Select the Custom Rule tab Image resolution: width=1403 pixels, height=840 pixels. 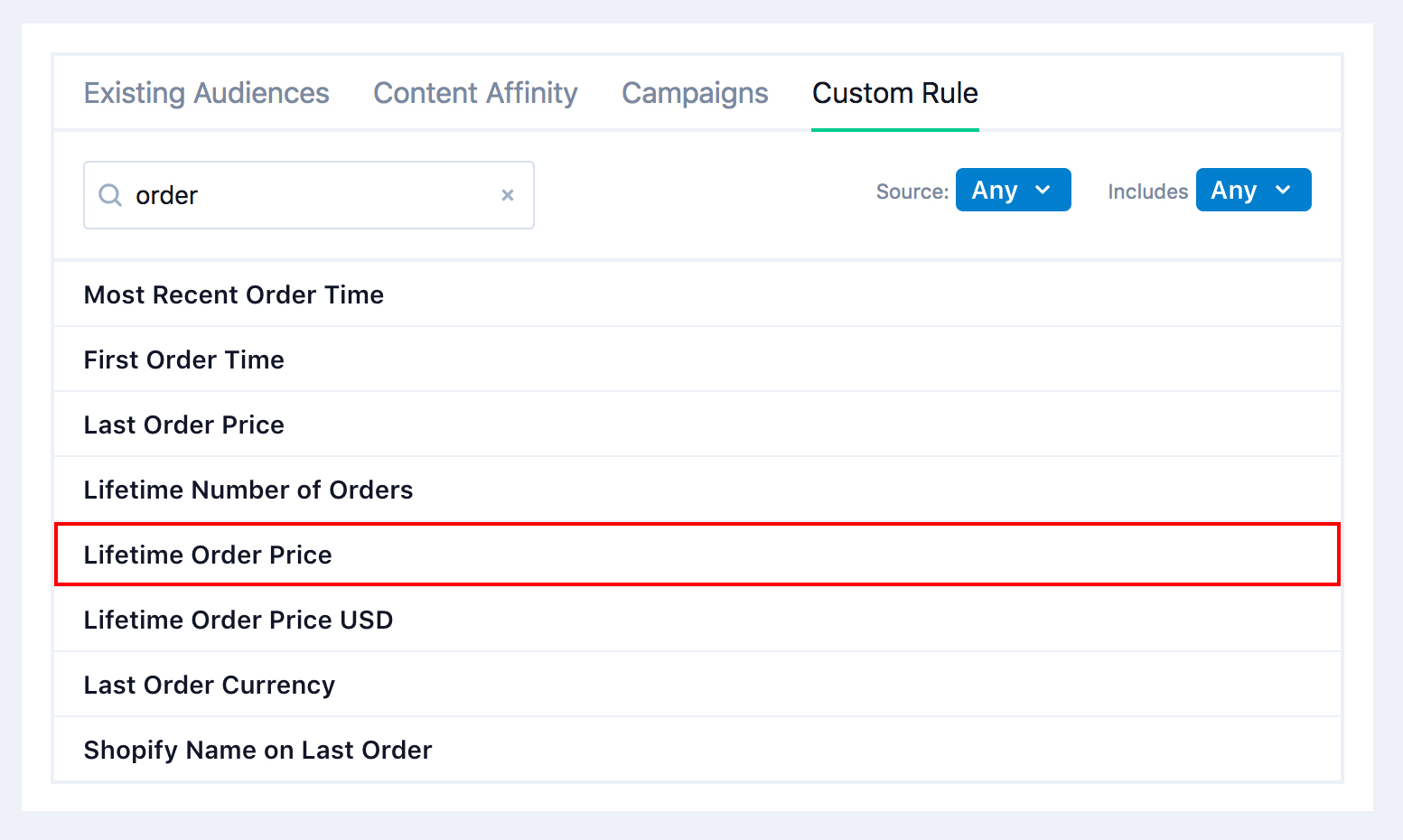[894, 93]
